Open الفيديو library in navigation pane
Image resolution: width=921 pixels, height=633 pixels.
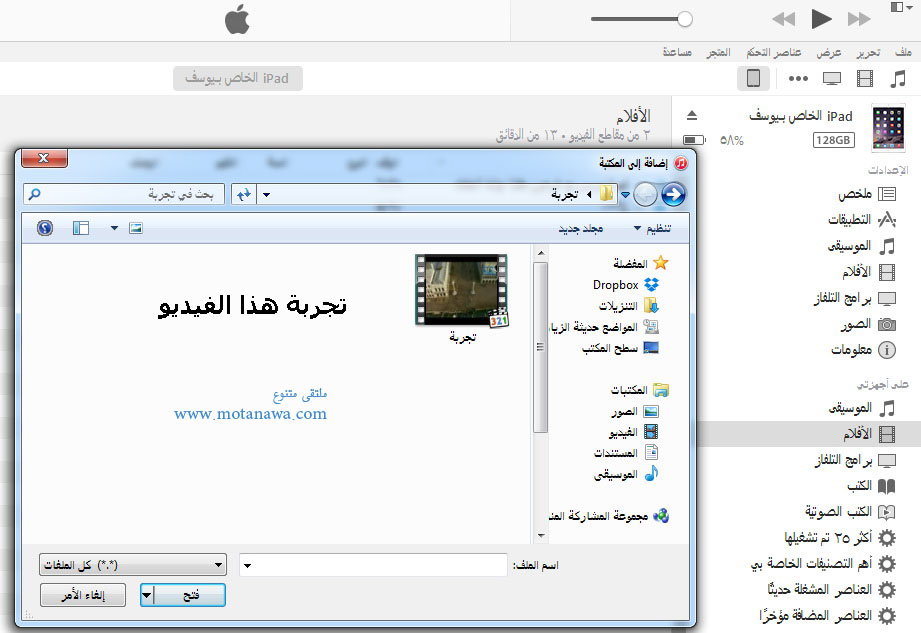click(633, 432)
